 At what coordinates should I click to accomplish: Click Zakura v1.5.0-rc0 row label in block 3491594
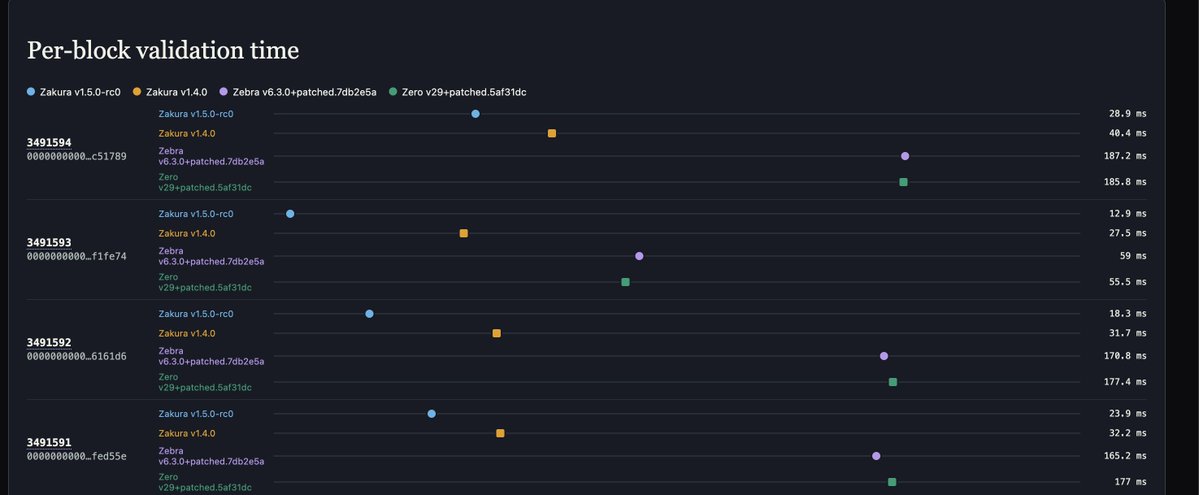196,114
